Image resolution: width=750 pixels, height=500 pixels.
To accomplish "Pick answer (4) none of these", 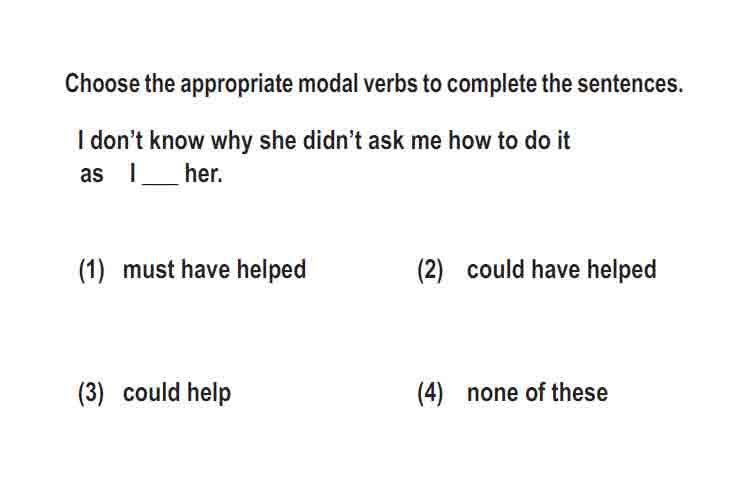I will (512, 393).
